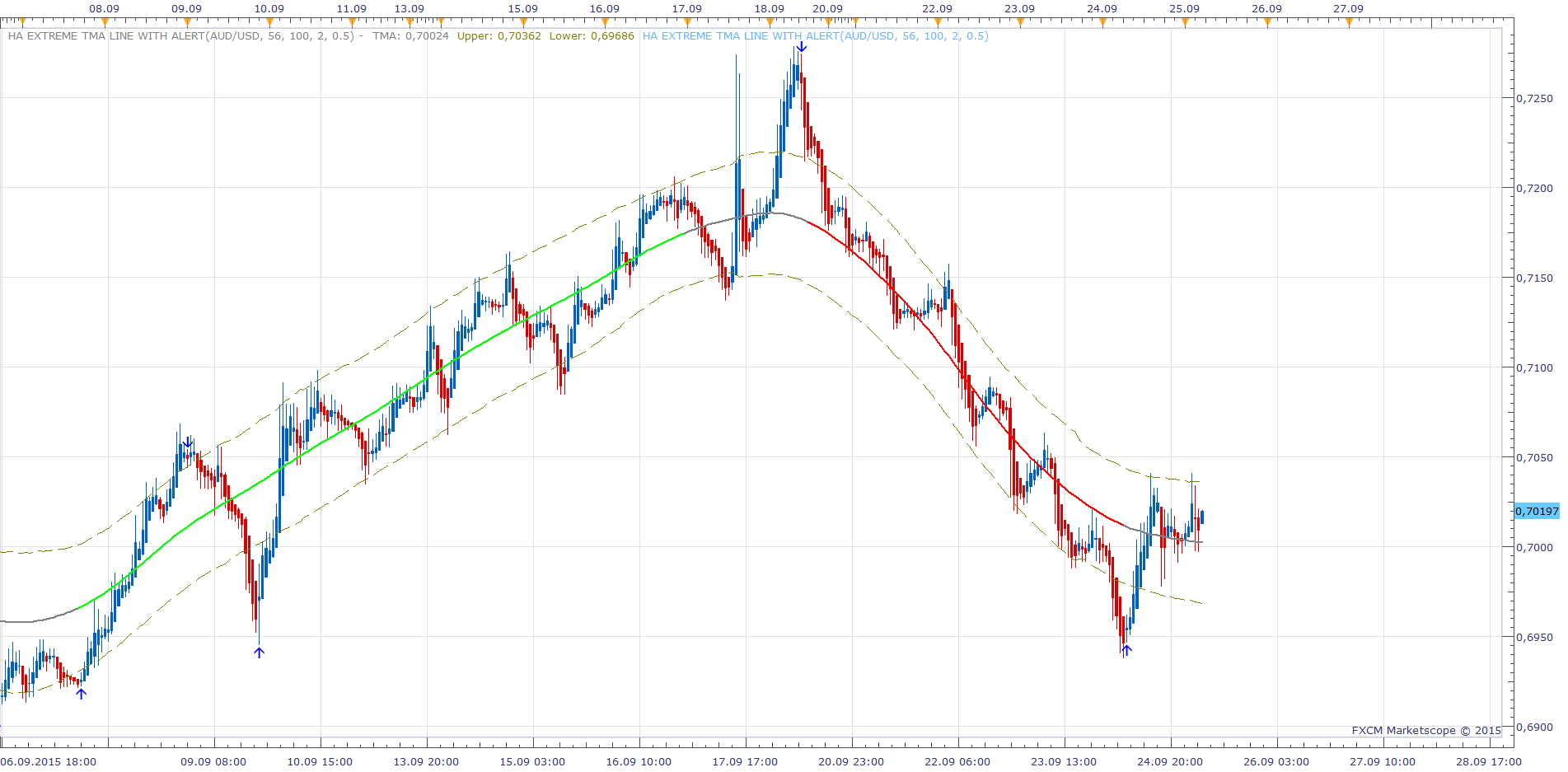Click the 27.09 10:00 bottom time label
Image resolution: width=1568 pixels, height=772 pixels.
point(1383,762)
